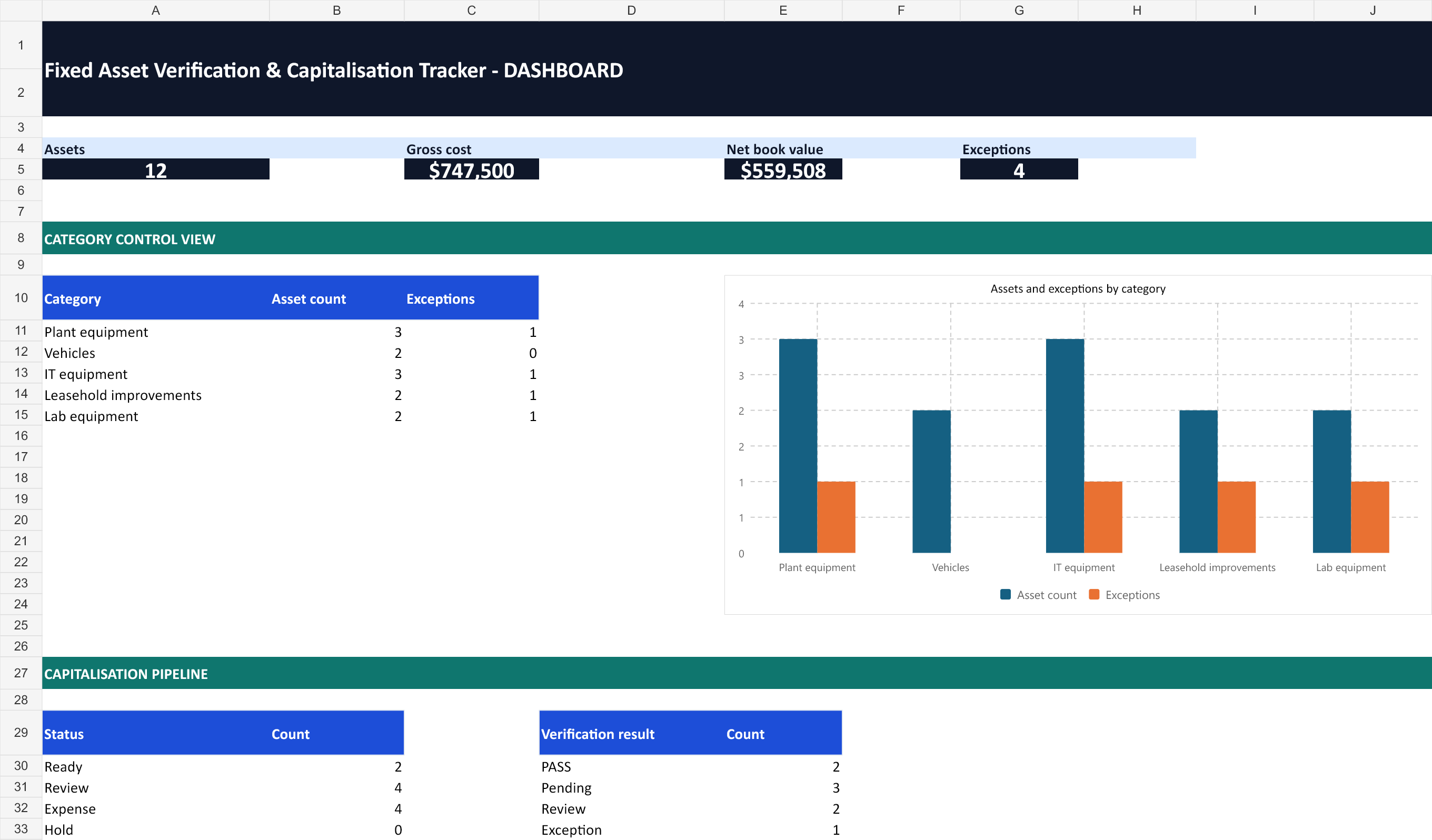Click the chart title Assets and exceptions by category

tap(1078, 288)
